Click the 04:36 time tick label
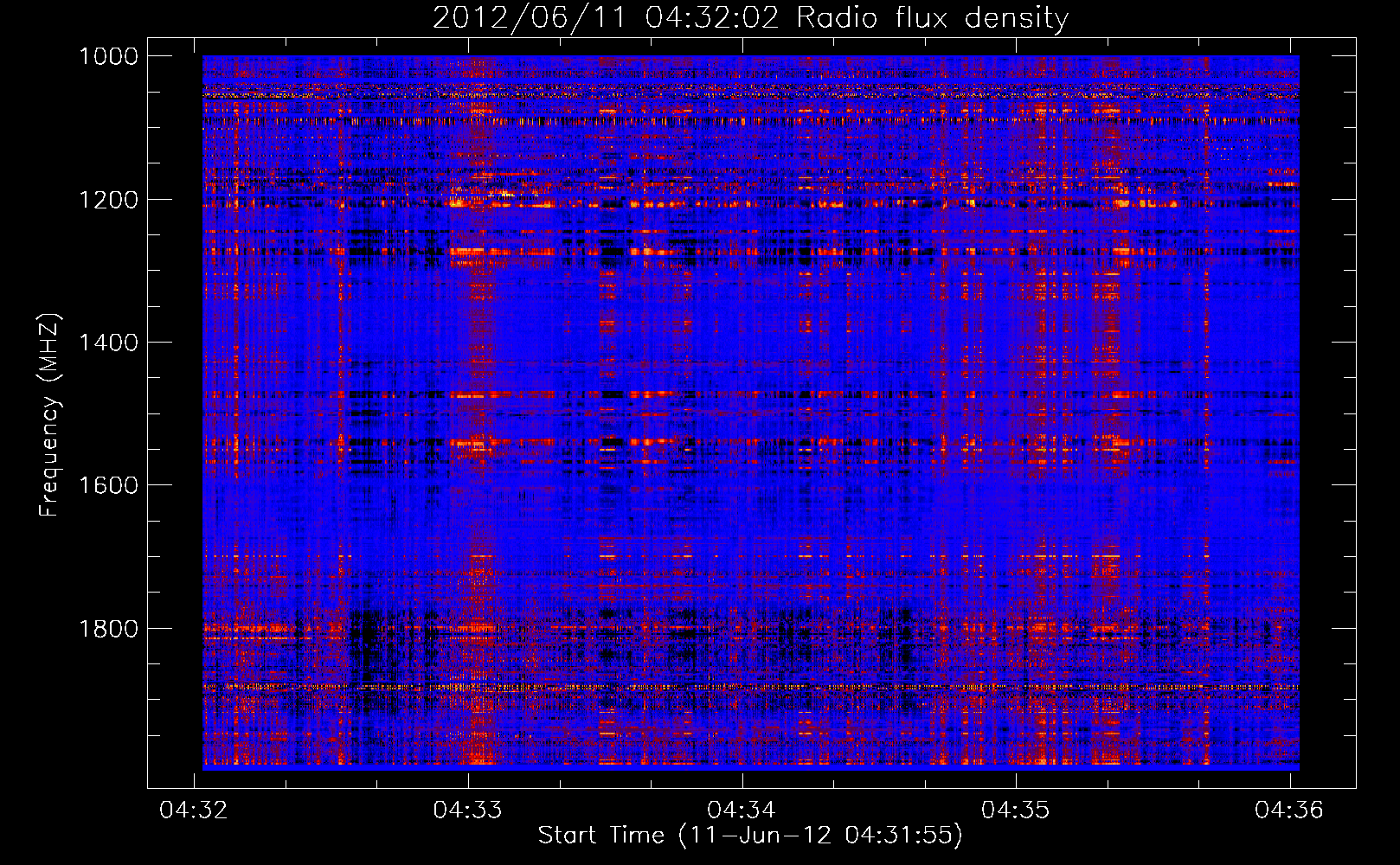The width and height of the screenshot is (1400, 865). pos(1289,811)
